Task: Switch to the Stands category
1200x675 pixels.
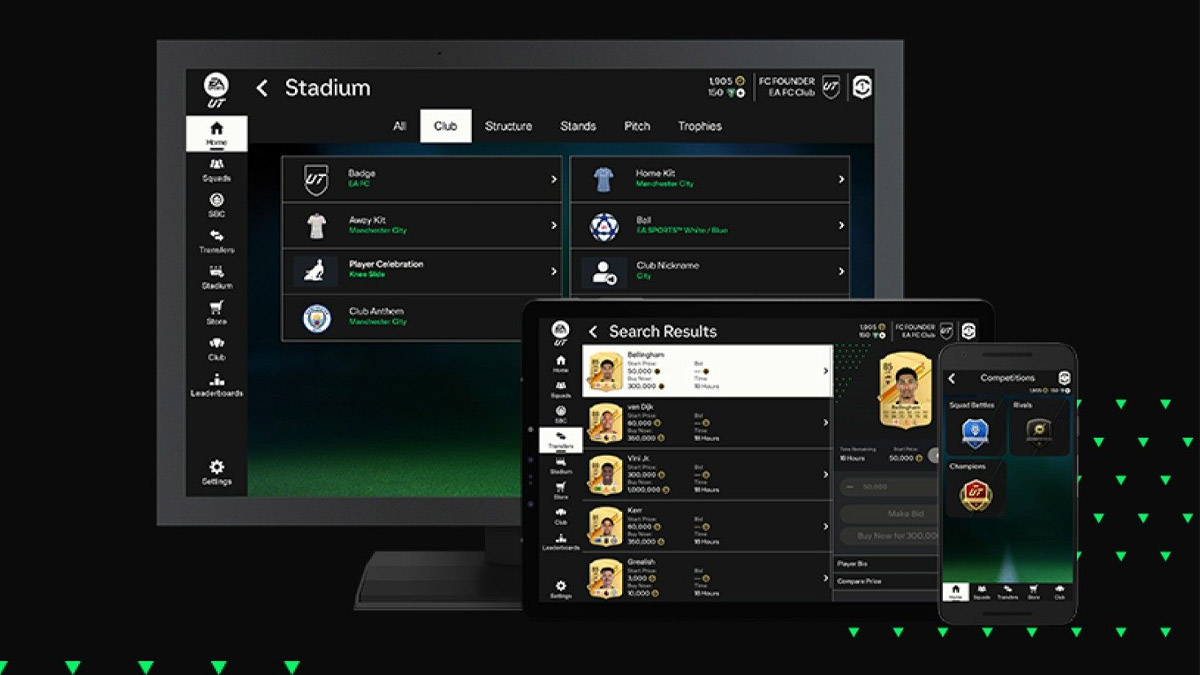Action: [578, 126]
